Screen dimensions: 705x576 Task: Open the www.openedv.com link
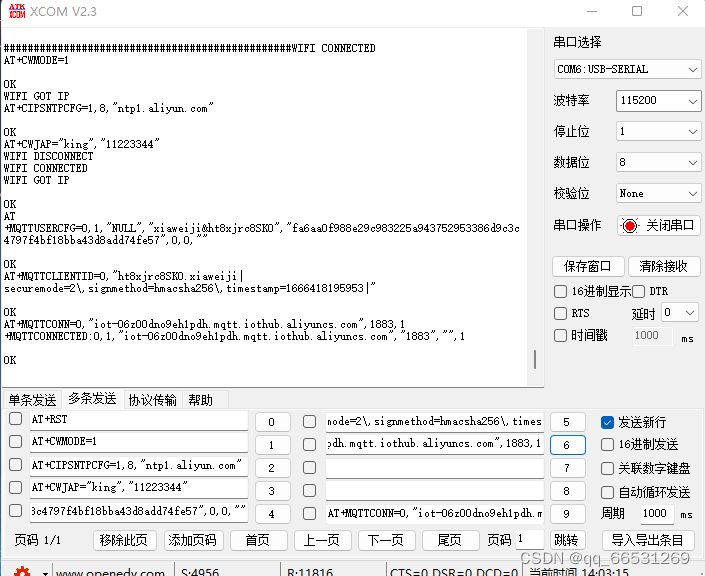coord(110,572)
